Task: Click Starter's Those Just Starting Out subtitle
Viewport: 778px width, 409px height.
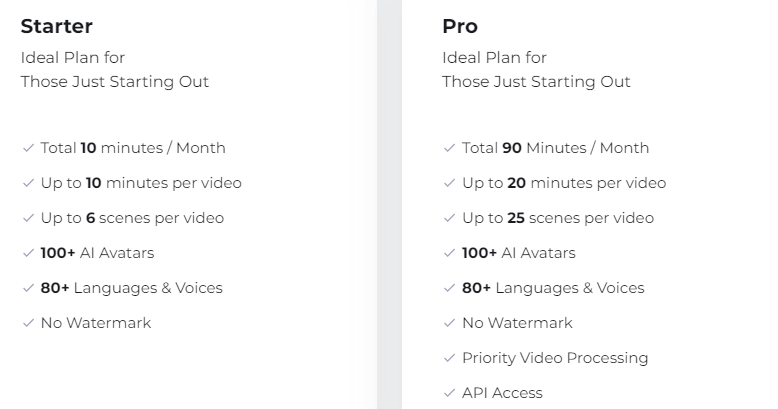Action: tap(115, 82)
